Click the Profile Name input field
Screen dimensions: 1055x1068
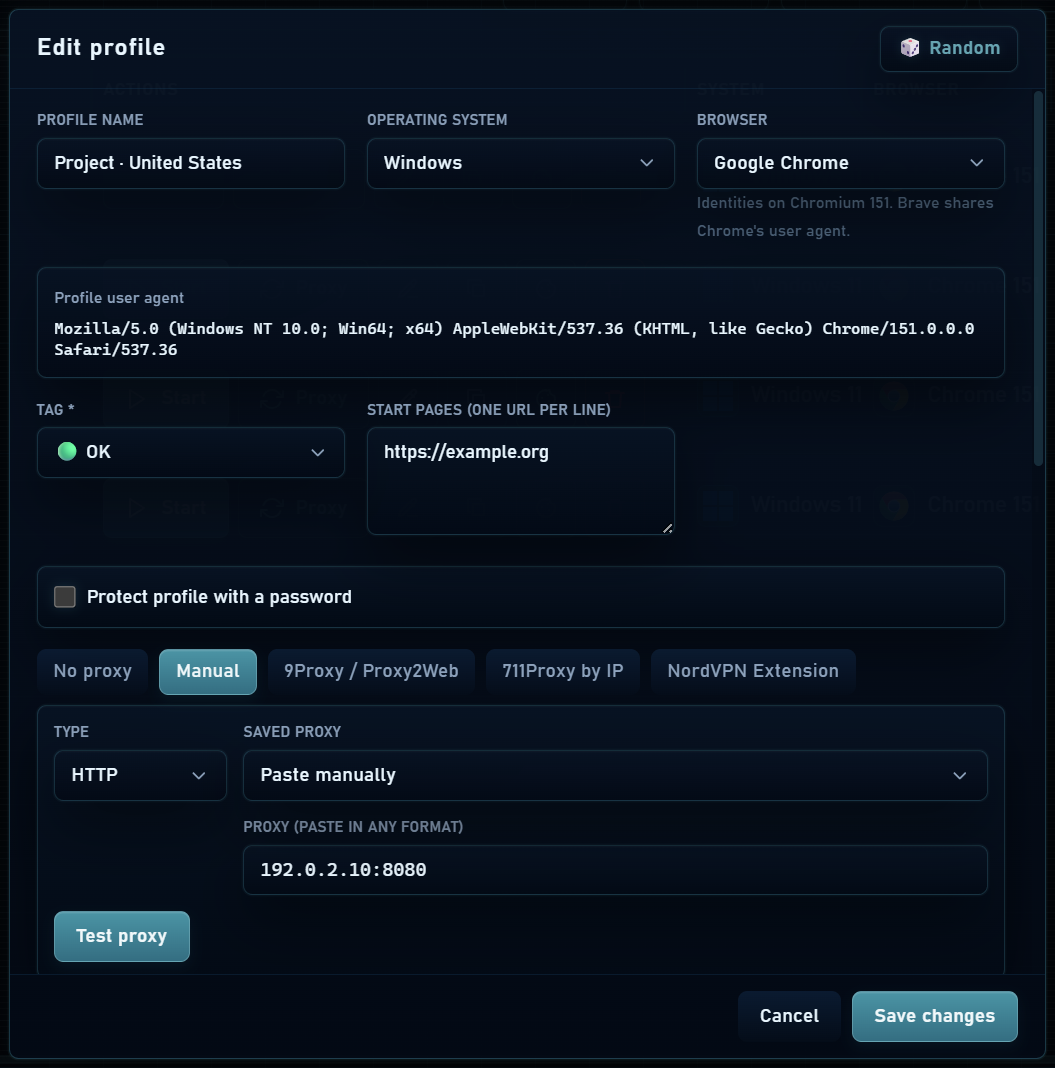tap(191, 163)
